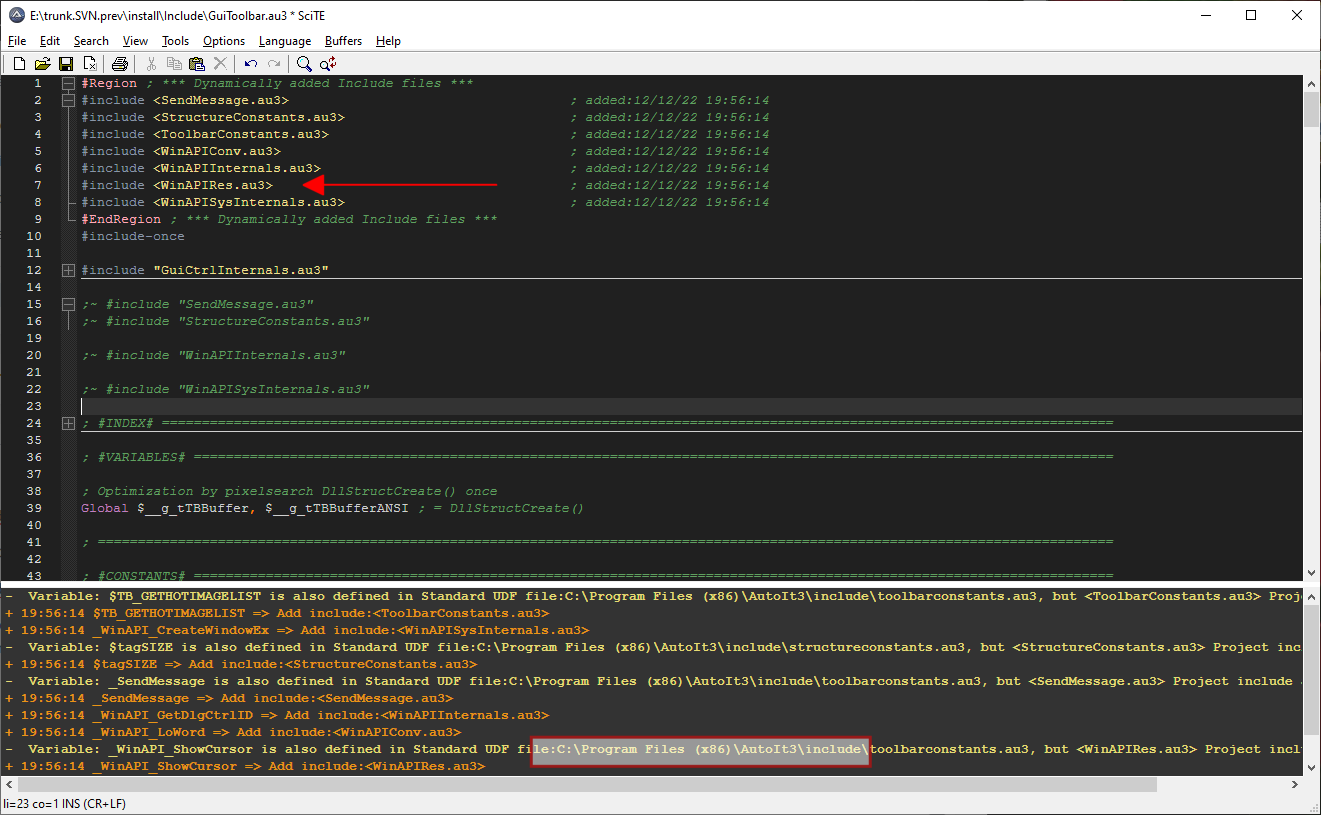Screen dimensions: 1321x815
Task: Click the editor scrollbar down arrow
Action: 1311,571
